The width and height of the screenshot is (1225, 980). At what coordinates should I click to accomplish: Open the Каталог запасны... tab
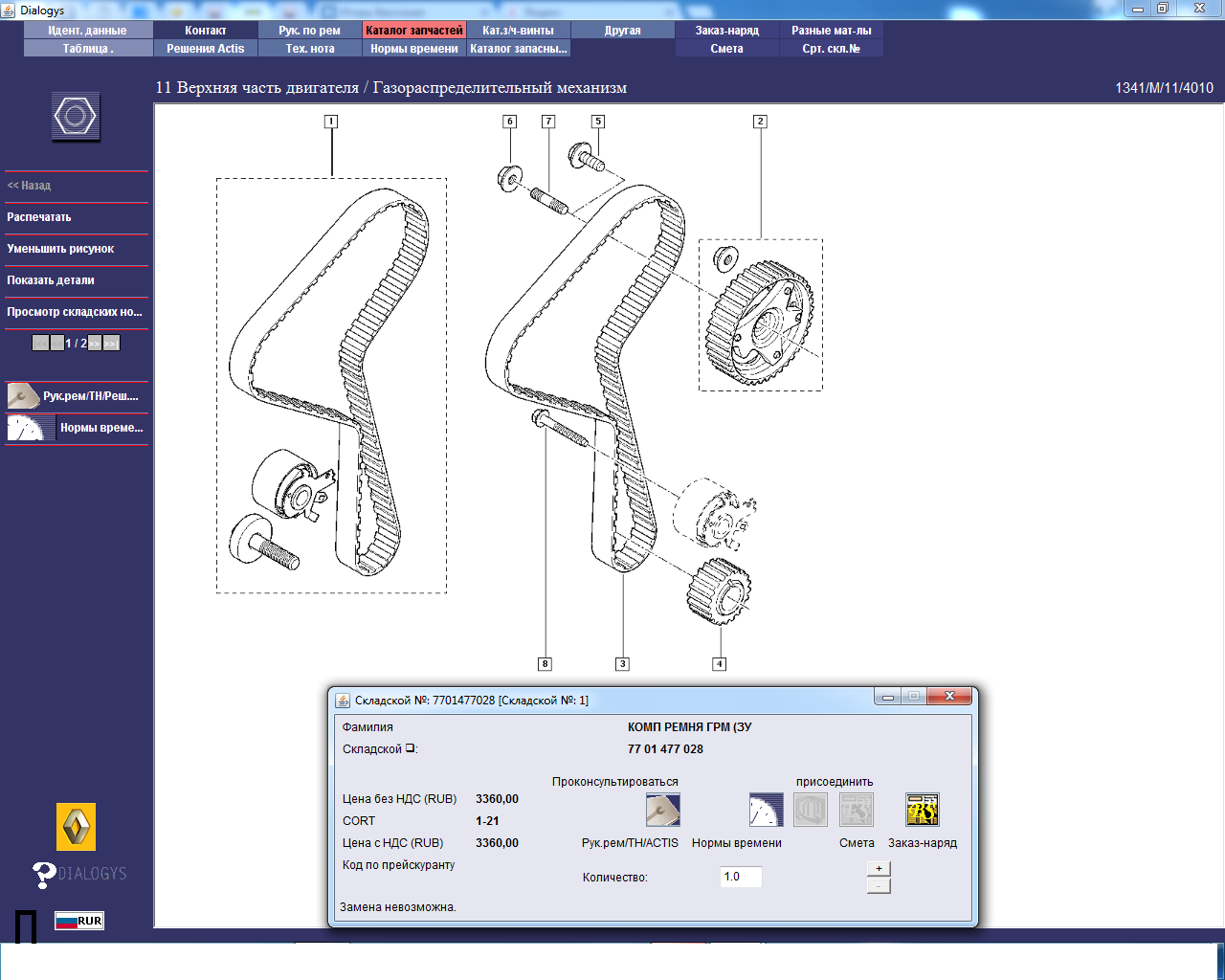click(x=519, y=49)
